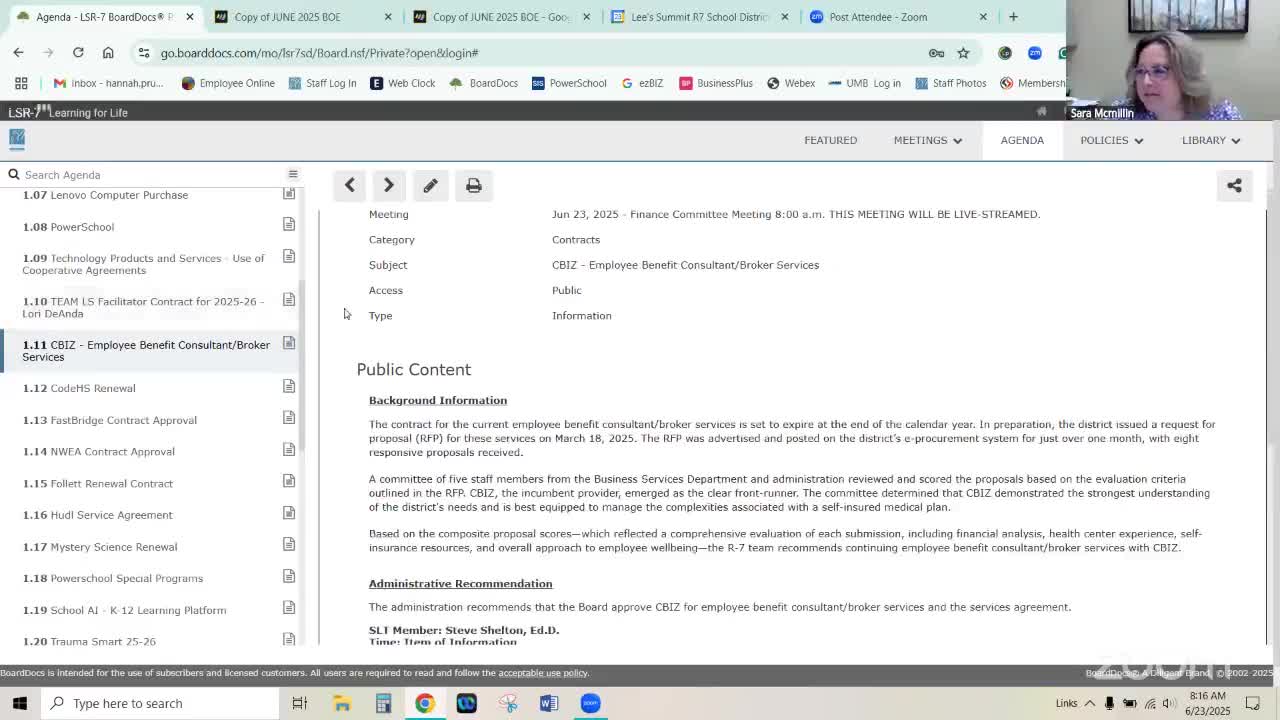Close the Agenda LSR-7 BoardDocs tab

click(189, 17)
